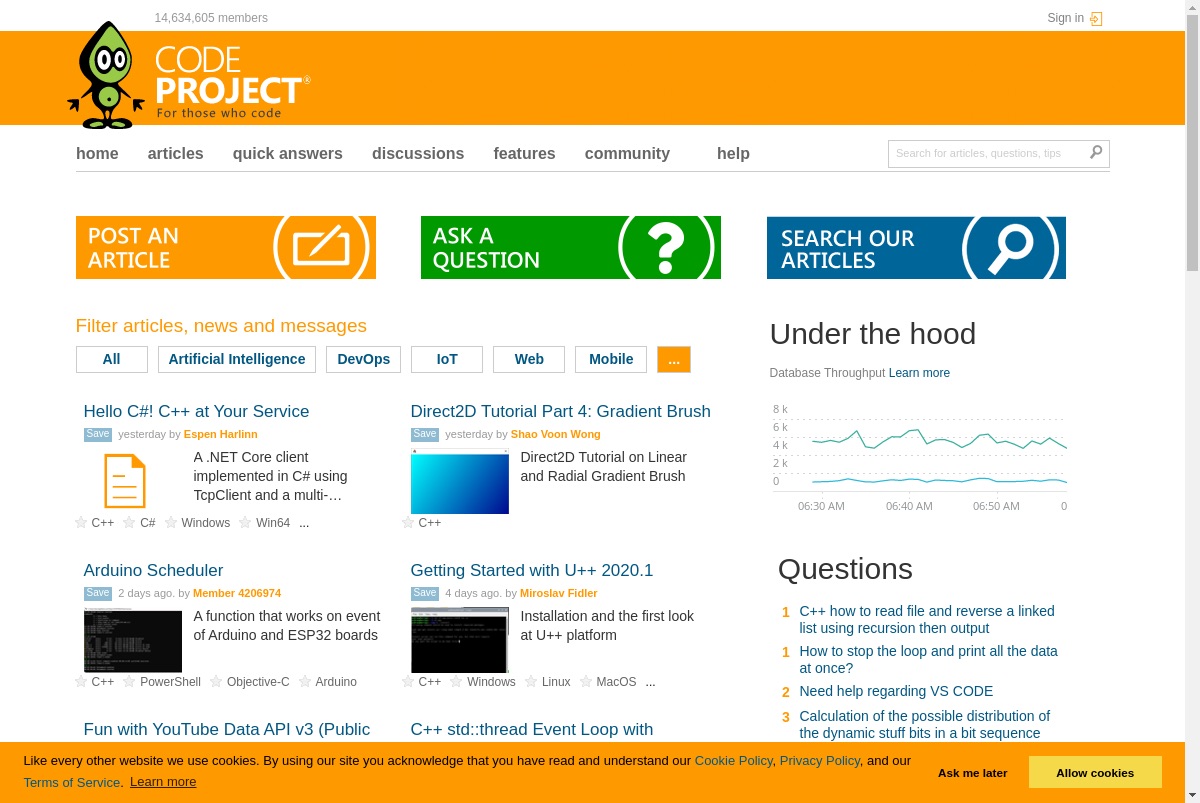This screenshot has width=1200, height=803.
Task: Open the Sign in link
Action: 1065,18
